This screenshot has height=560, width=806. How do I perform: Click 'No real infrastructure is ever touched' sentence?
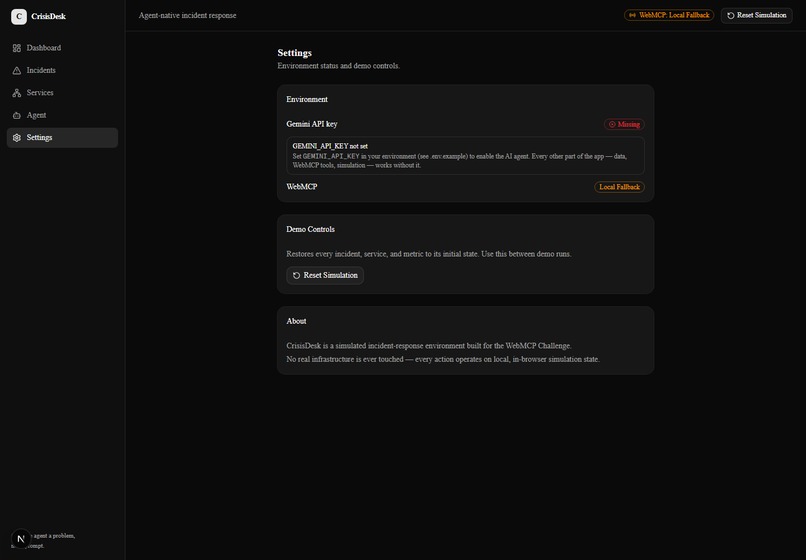pyautogui.click(x=443, y=359)
